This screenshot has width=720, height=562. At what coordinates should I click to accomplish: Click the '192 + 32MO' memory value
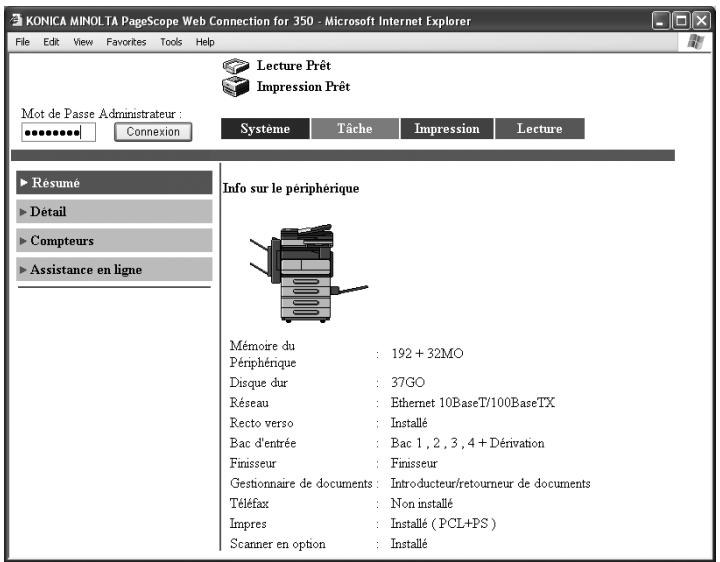pos(427,354)
